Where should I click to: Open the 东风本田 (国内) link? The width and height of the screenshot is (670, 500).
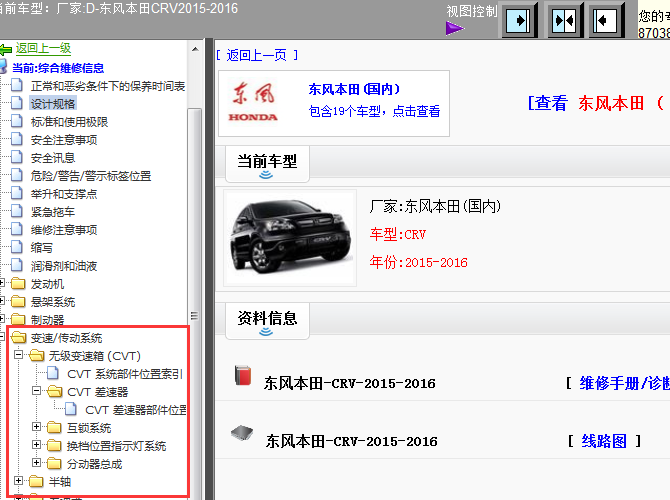[354, 89]
